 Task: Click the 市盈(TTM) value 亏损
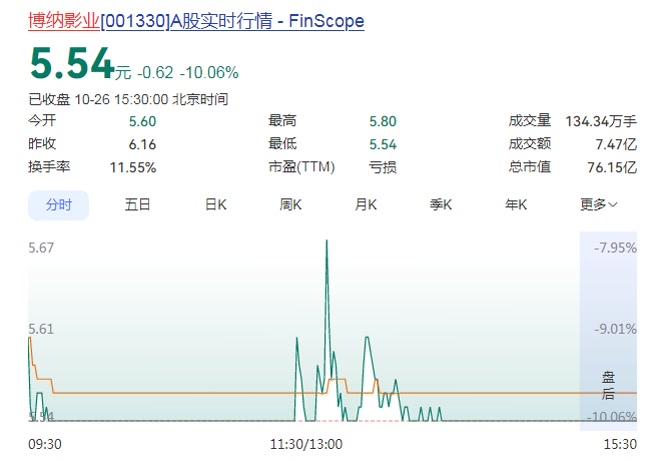[x=383, y=168]
